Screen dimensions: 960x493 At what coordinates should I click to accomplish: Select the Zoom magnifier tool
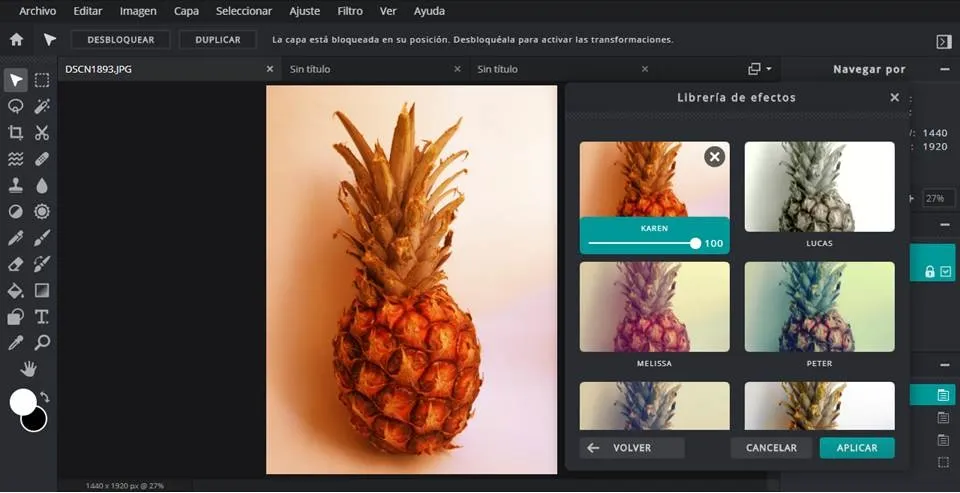(42, 342)
